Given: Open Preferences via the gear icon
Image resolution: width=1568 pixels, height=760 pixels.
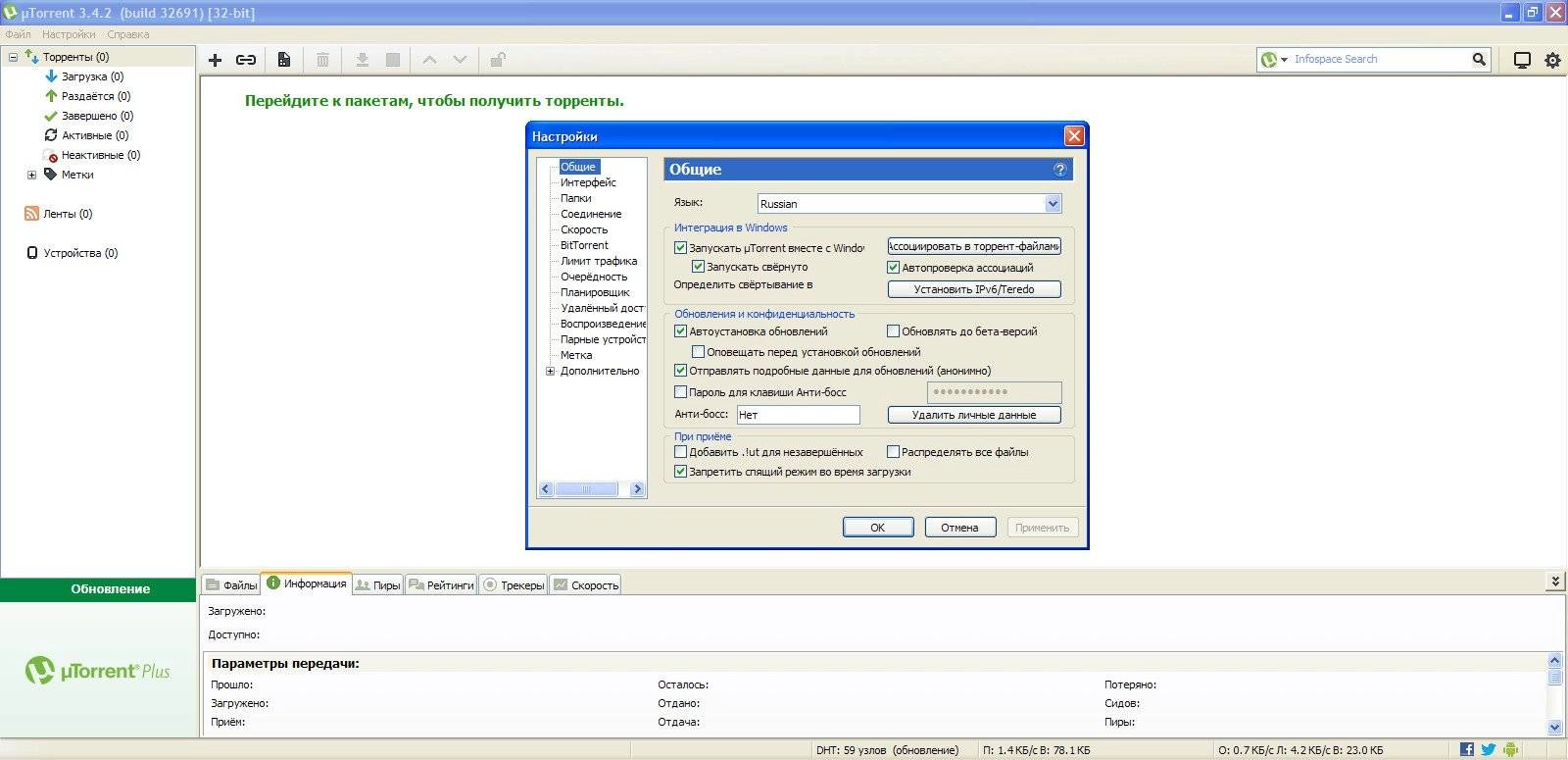Looking at the screenshot, I should pos(1552,60).
